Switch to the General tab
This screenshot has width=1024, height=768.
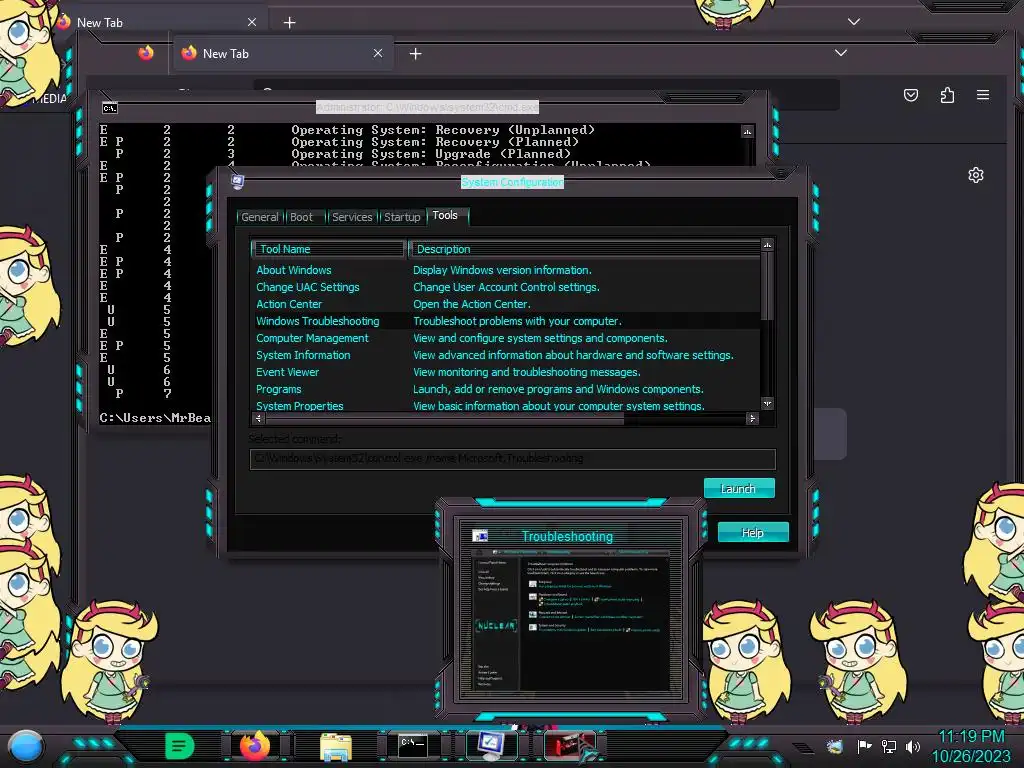259,217
